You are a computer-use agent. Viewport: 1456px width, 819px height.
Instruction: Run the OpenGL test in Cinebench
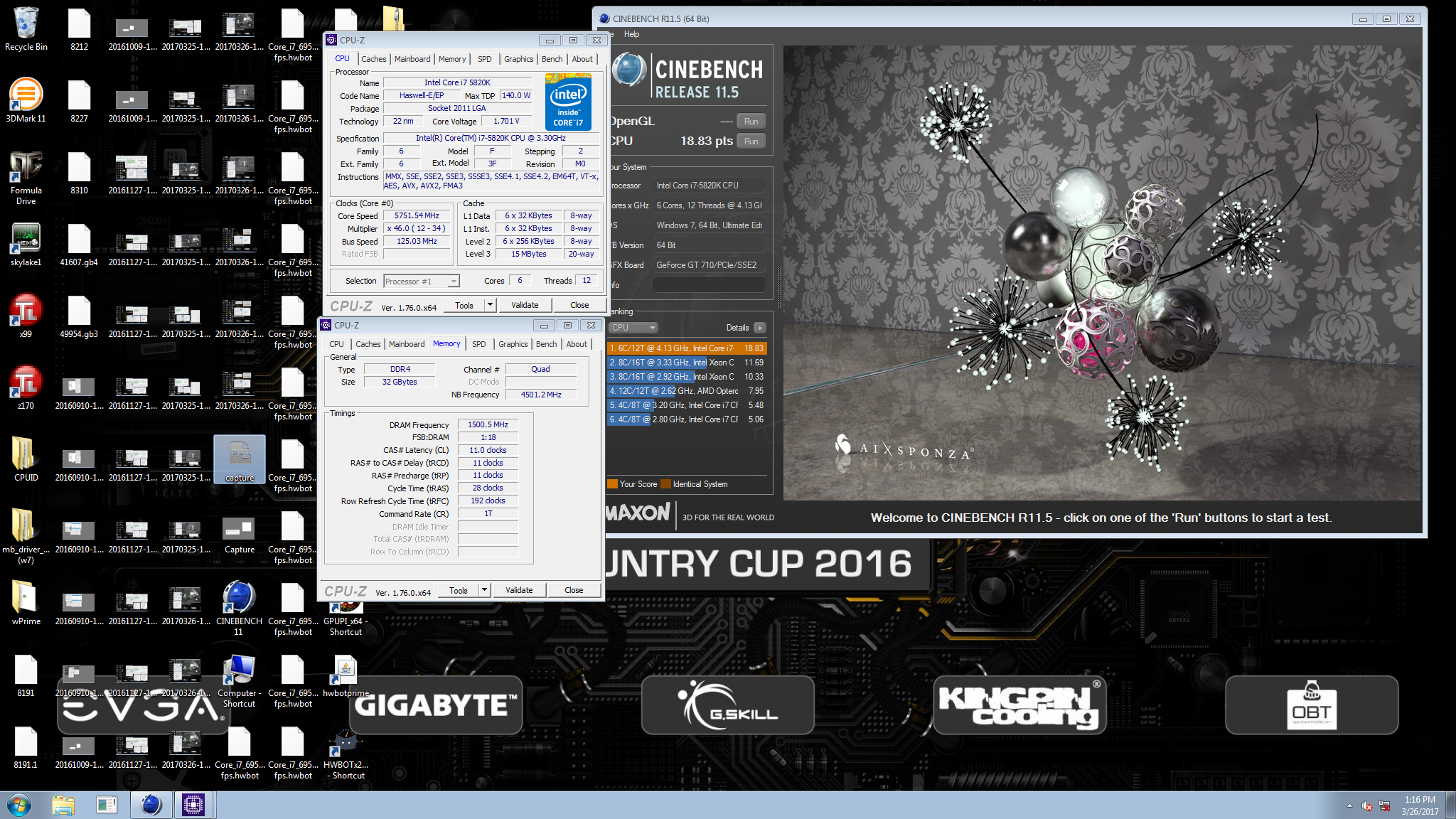[751, 122]
